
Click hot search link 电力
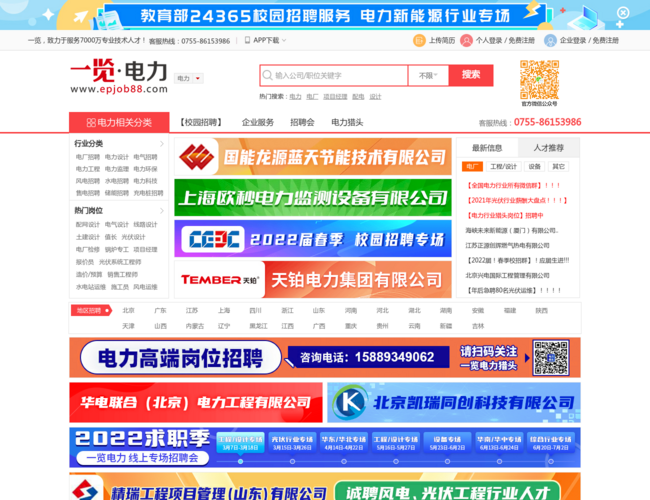pos(295,97)
